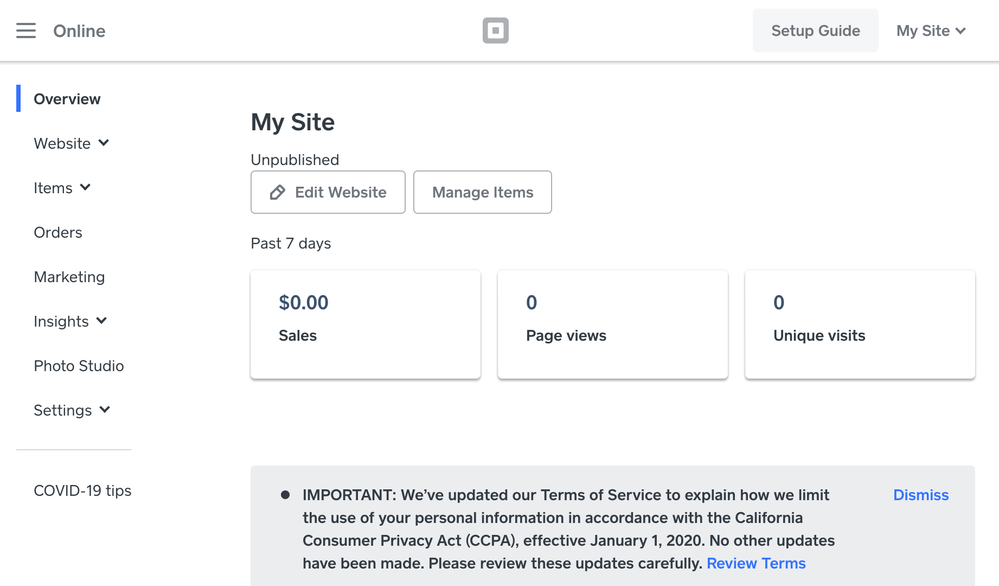Open the My Site dropdown
Screen dimensions: 999x586
pyautogui.click(x=930, y=31)
